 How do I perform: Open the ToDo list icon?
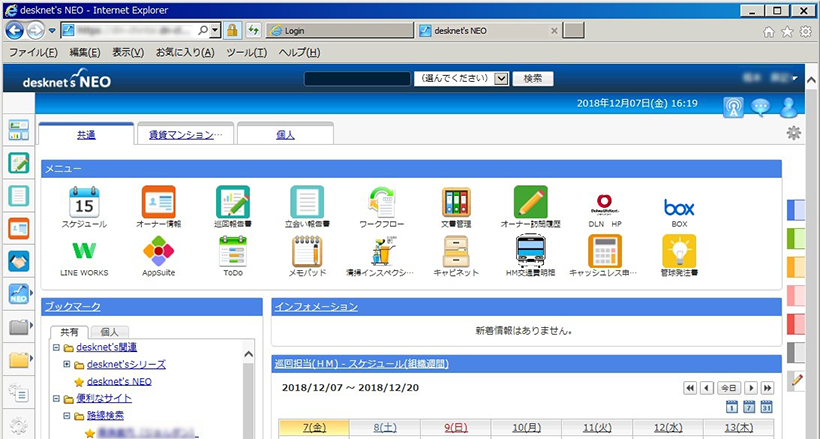(232, 250)
